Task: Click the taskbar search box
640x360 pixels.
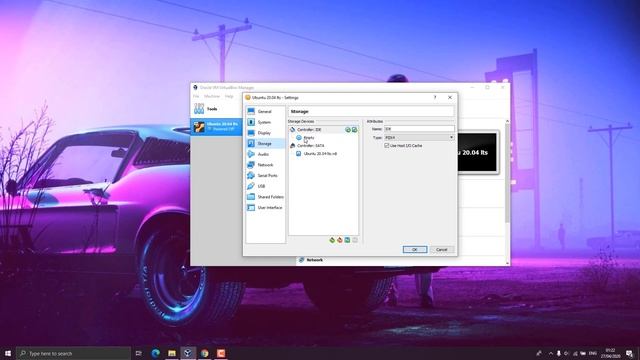Action: pos(74,353)
